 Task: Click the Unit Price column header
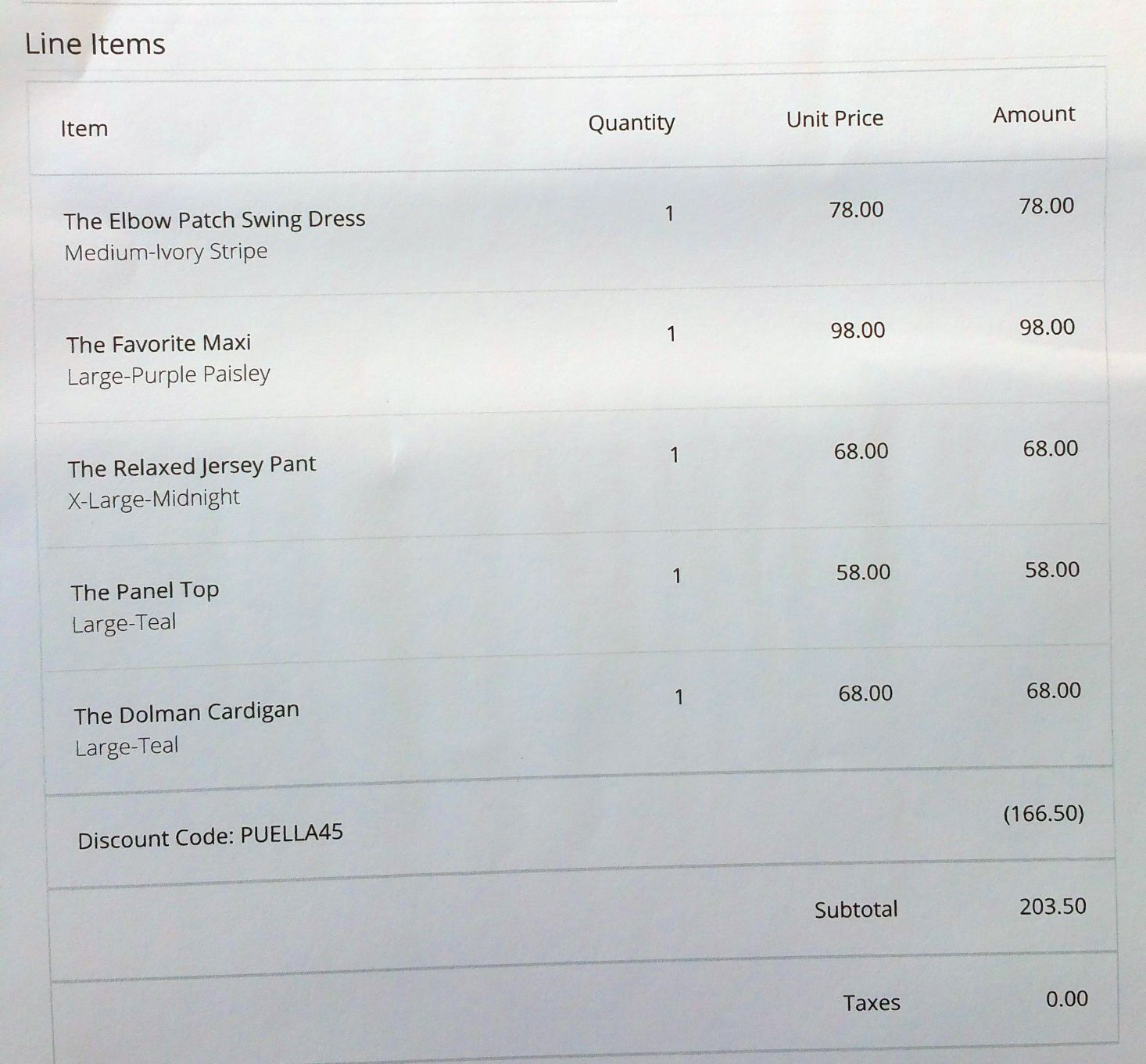835,119
